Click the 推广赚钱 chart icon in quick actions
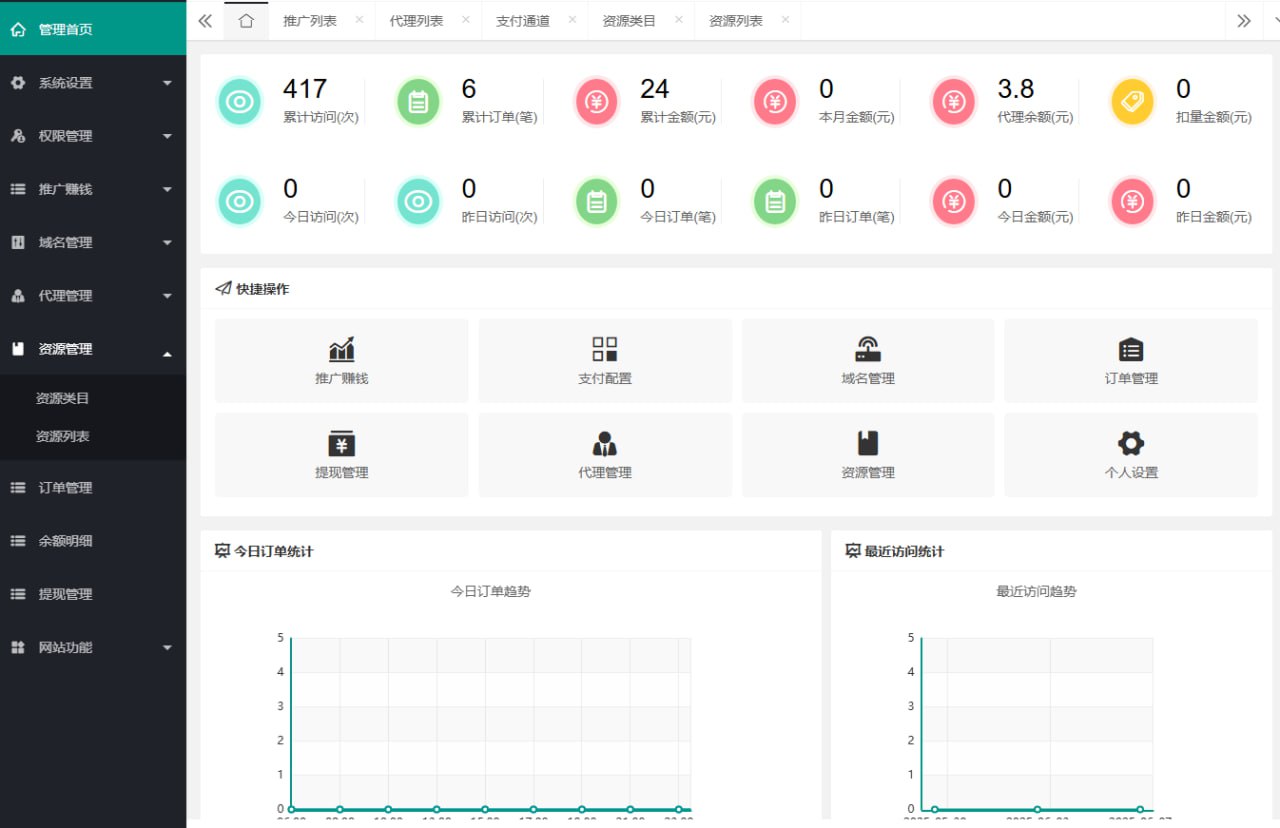This screenshot has height=828, width=1280. 341,349
